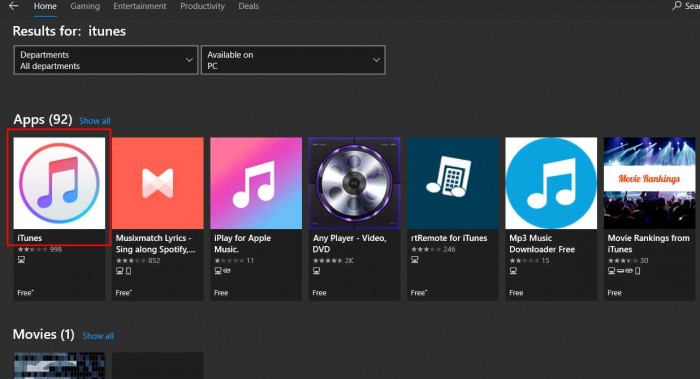Click Show all next to Movies
This screenshot has width=700, height=379.
(98, 336)
